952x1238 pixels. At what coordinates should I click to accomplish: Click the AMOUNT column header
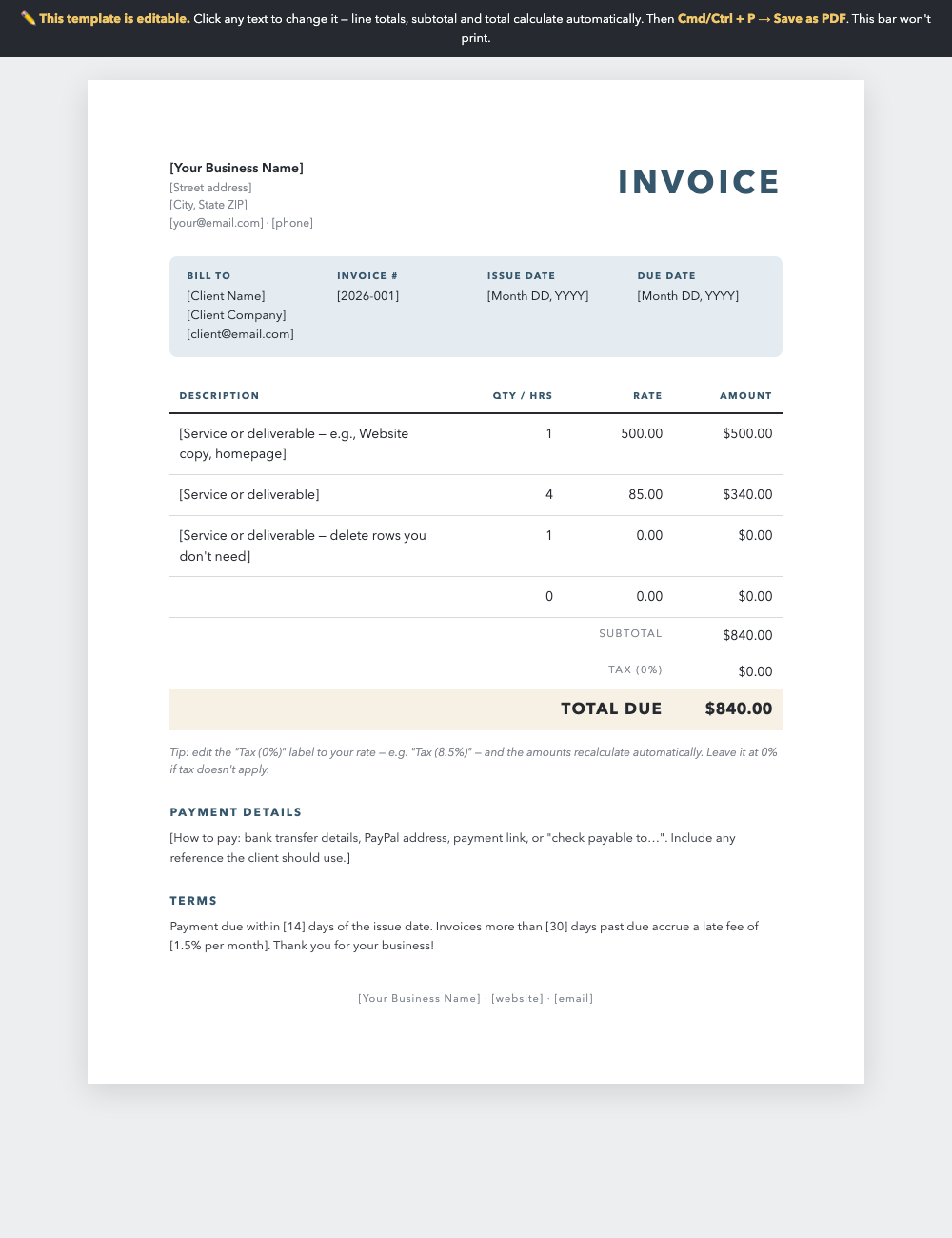[x=745, y=395]
